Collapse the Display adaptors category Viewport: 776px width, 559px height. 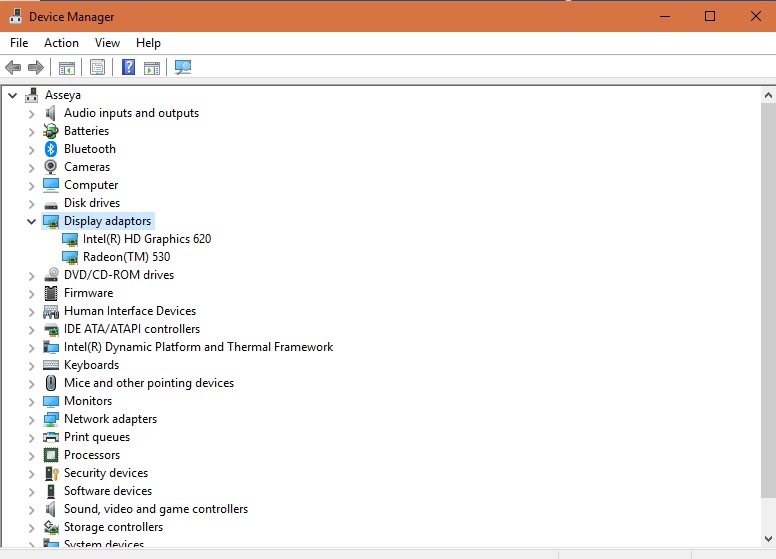pyautogui.click(x=31, y=221)
